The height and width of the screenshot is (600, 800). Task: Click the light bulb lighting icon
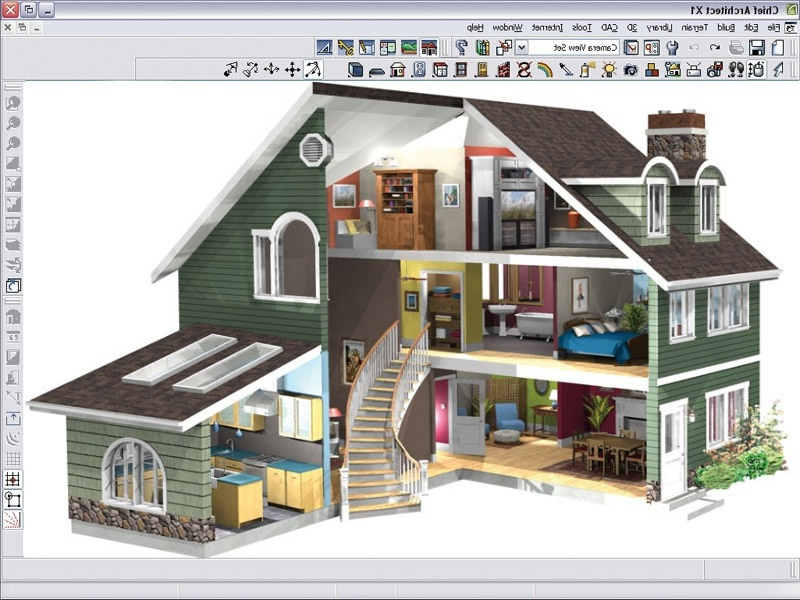pyautogui.click(x=608, y=70)
